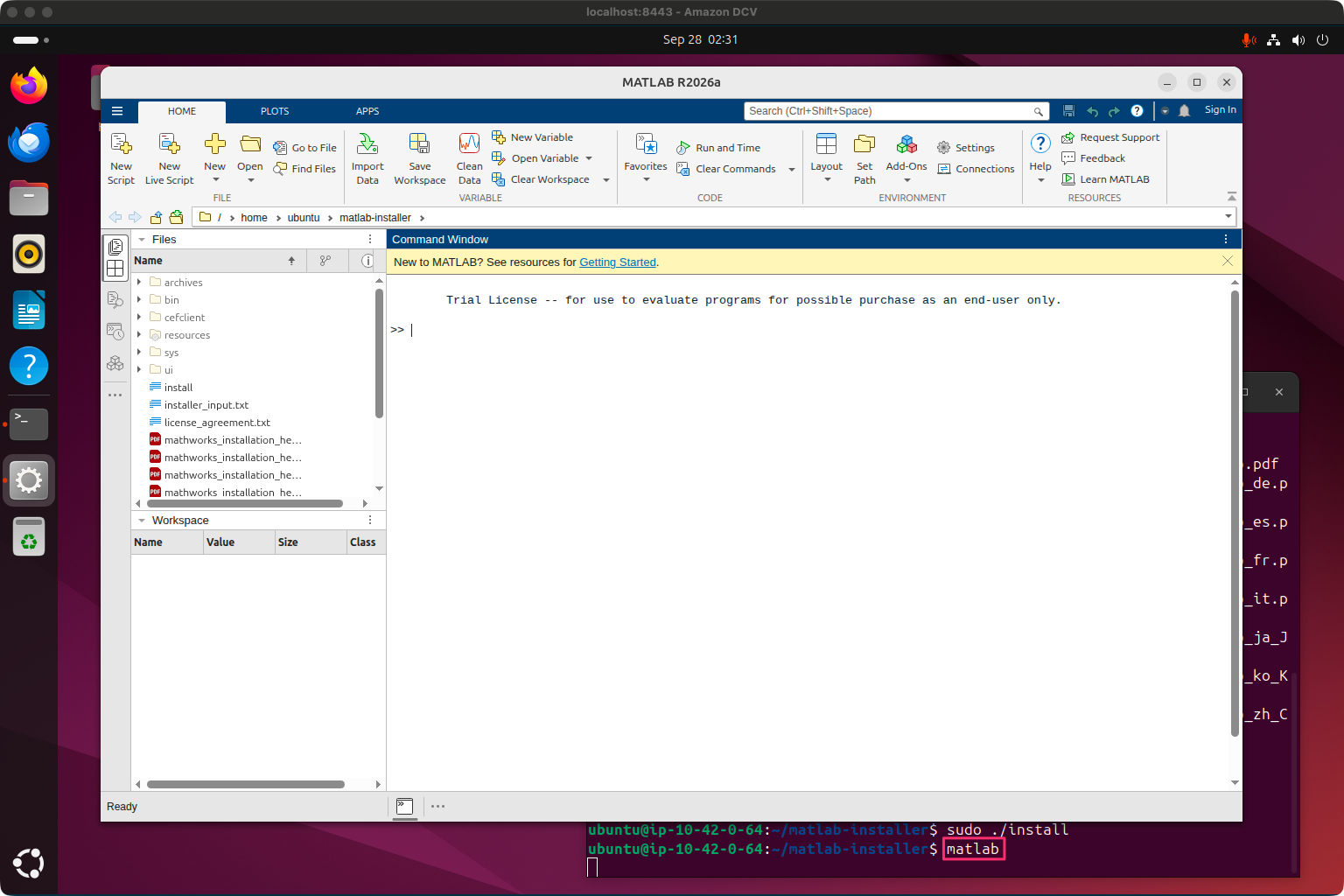
Task: Open the Clean Data tool
Action: coord(469,159)
